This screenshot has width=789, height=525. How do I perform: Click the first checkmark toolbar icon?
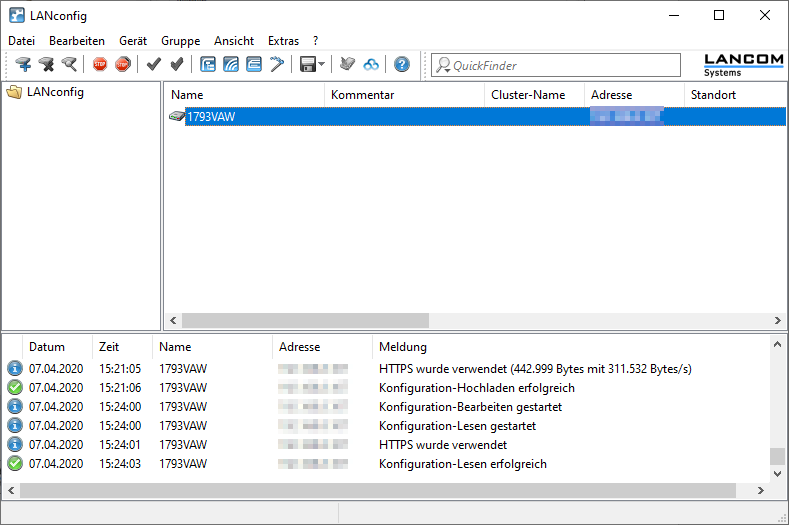tap(153, 64)
